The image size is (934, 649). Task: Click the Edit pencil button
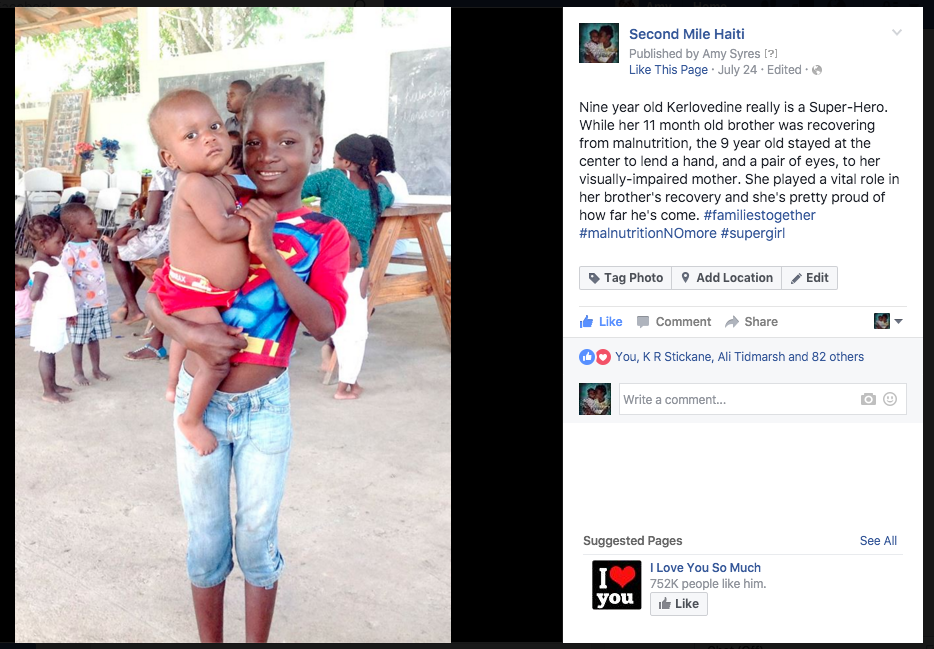[810, 278]
